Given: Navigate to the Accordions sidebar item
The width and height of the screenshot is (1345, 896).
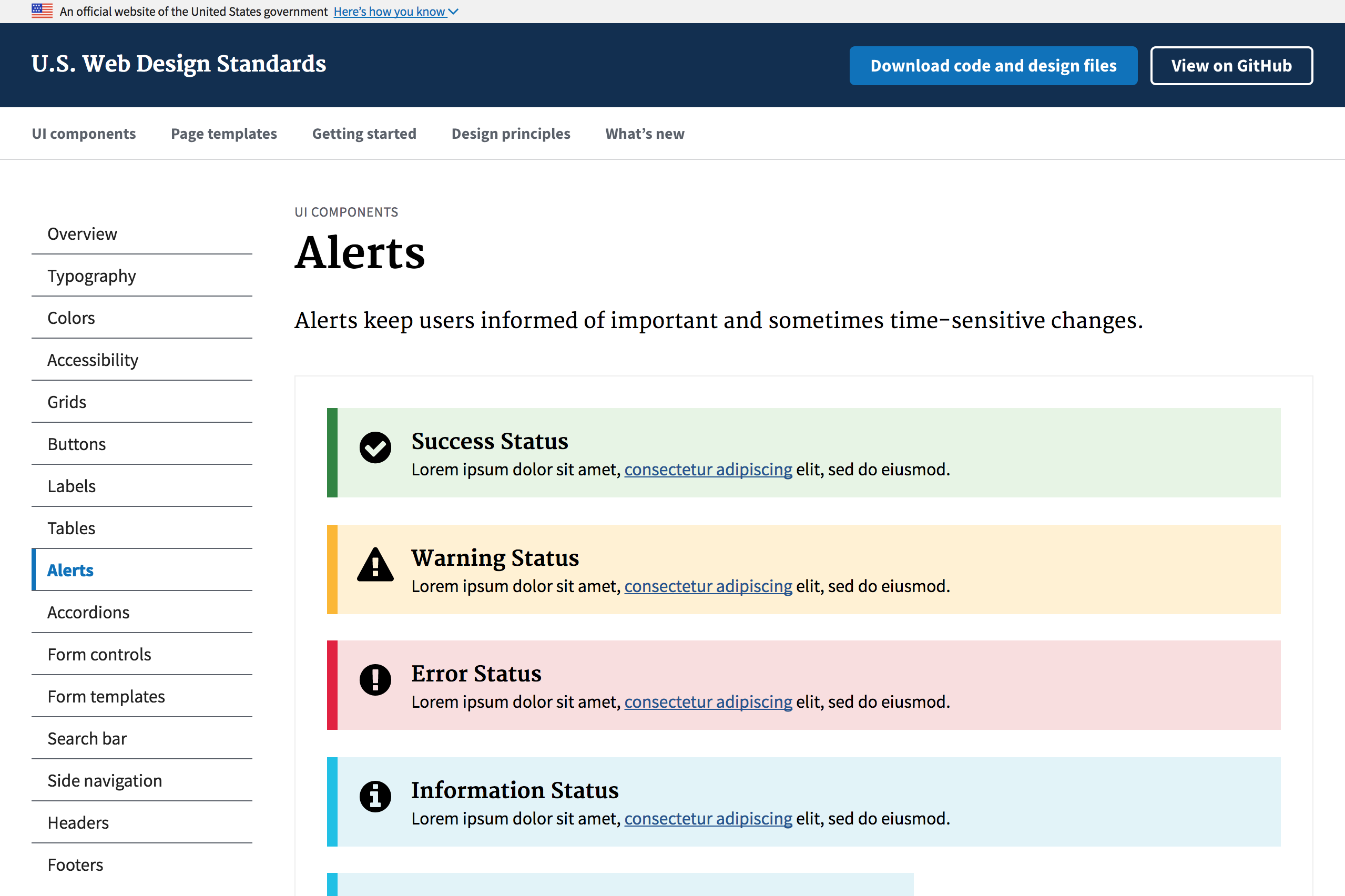Looking at the screenshot, I should tap(88, 611).
